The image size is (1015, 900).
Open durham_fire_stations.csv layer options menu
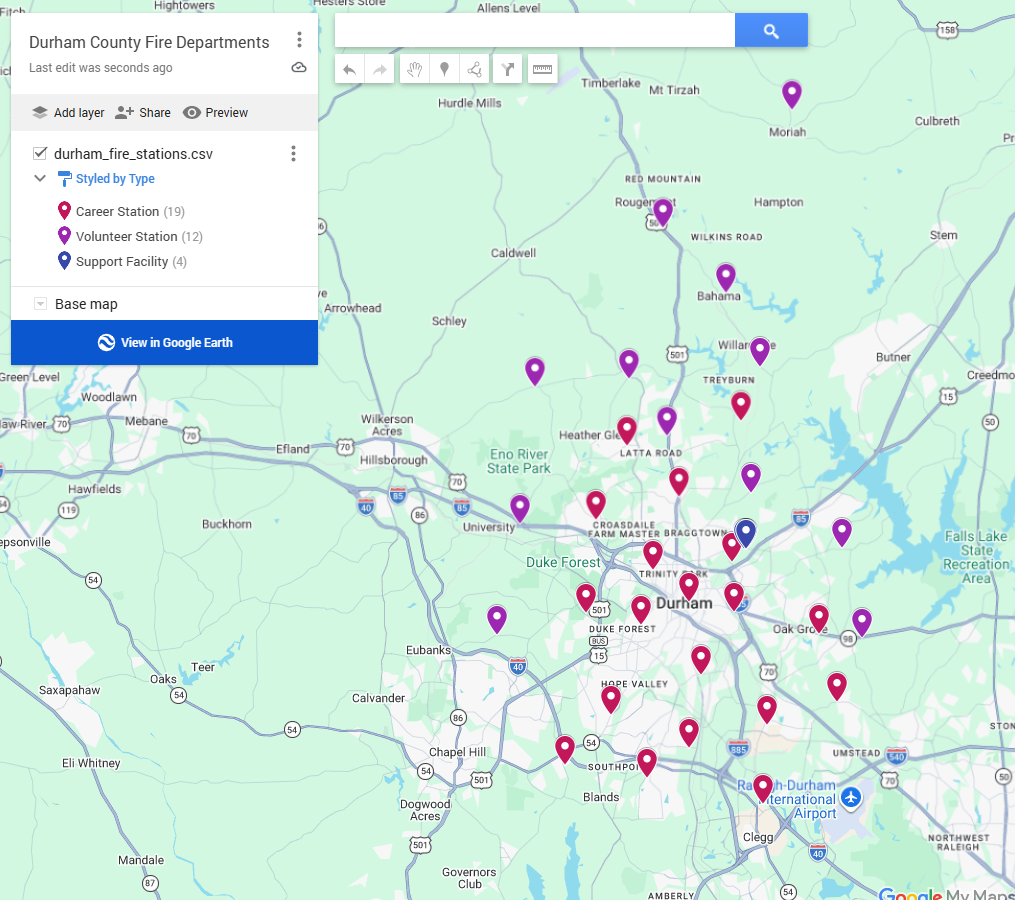293,153
